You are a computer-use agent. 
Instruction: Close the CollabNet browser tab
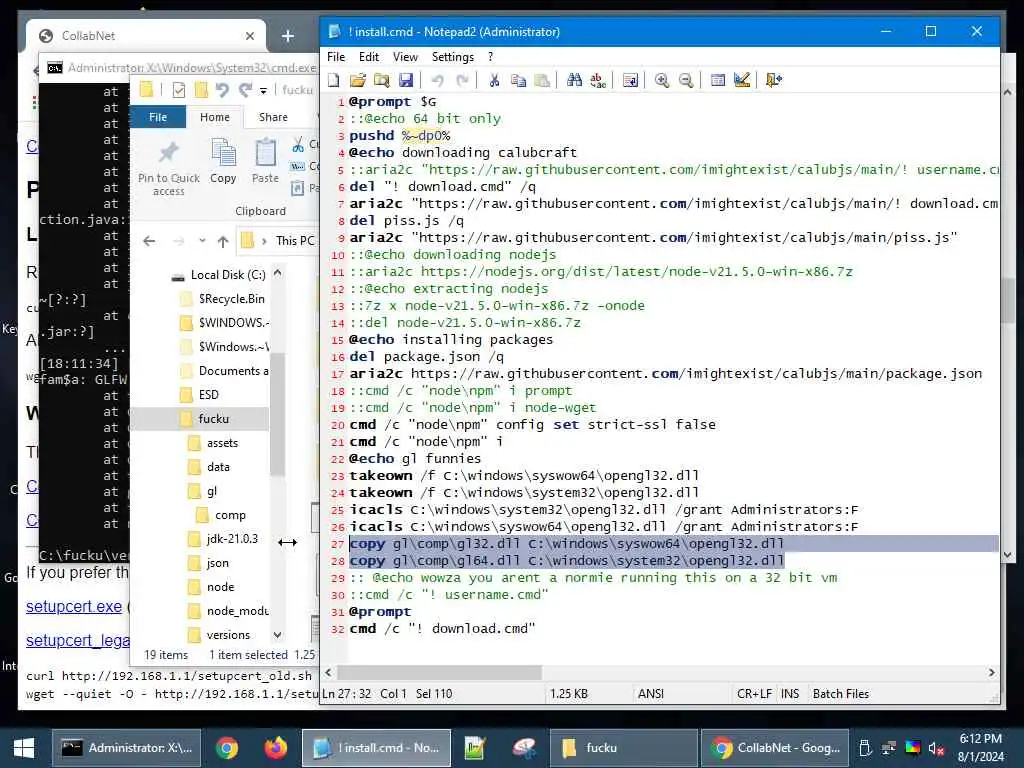(250, 36)
